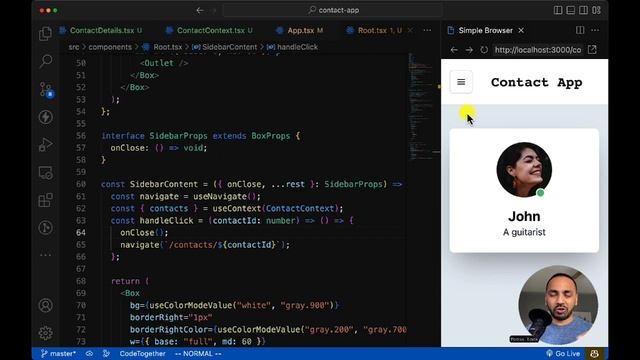Click the cloud sync icon in status bar
This screenshot has width=640, height=360.
(89, 353)
